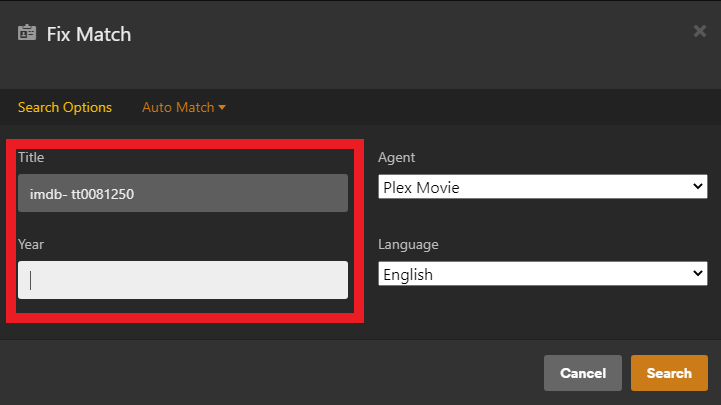The height and width of the screenshot is (405, 721).
Task: Click the Fix Match header icon
Action: (27, 33)
